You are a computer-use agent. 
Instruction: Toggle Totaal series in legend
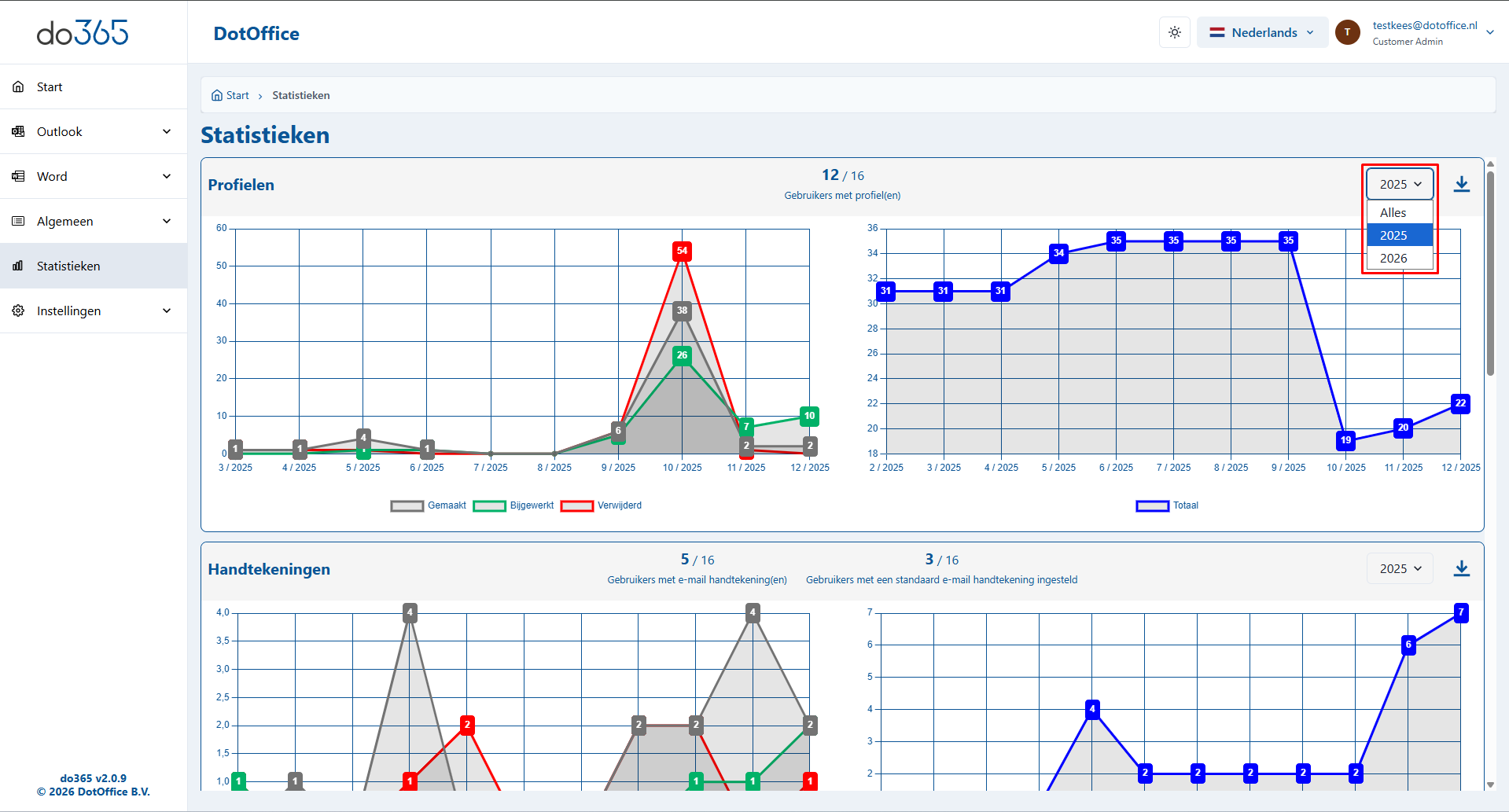point(1152,505)
